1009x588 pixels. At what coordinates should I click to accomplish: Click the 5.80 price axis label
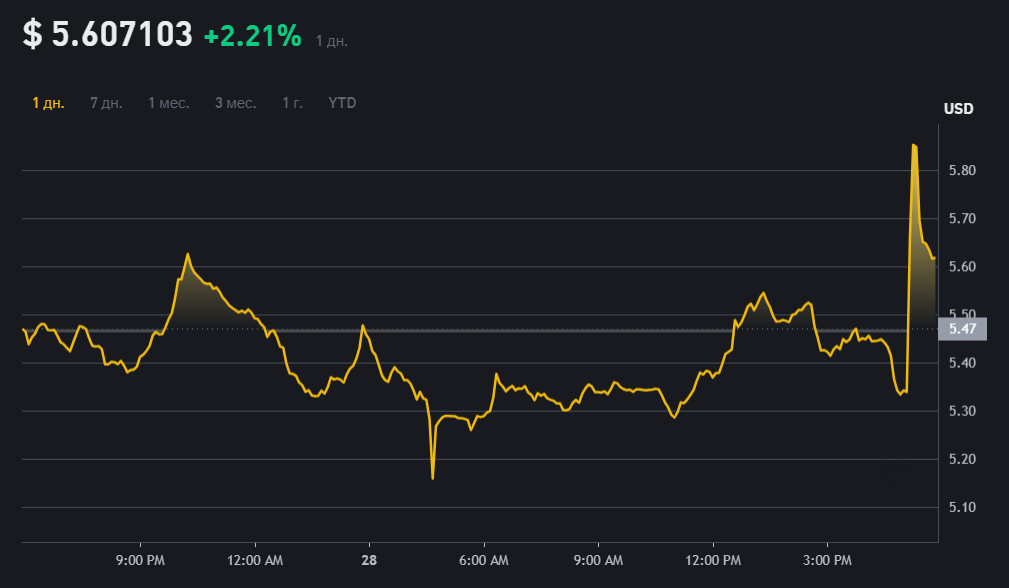click(962, 171)
